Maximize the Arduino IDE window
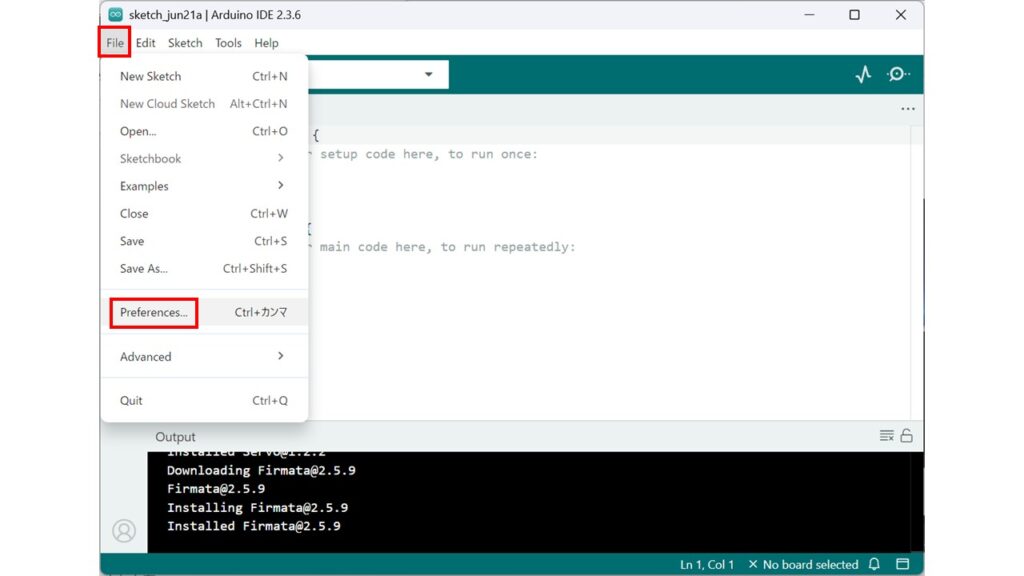1024x576 pixels. coord(854,14)
